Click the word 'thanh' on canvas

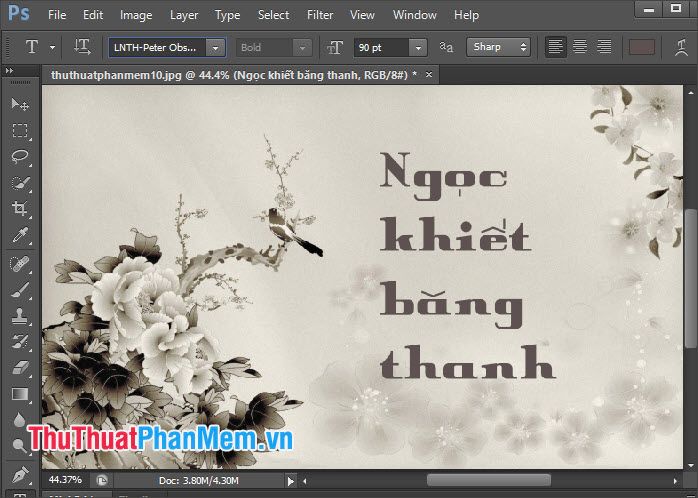[x=467, y=362]
